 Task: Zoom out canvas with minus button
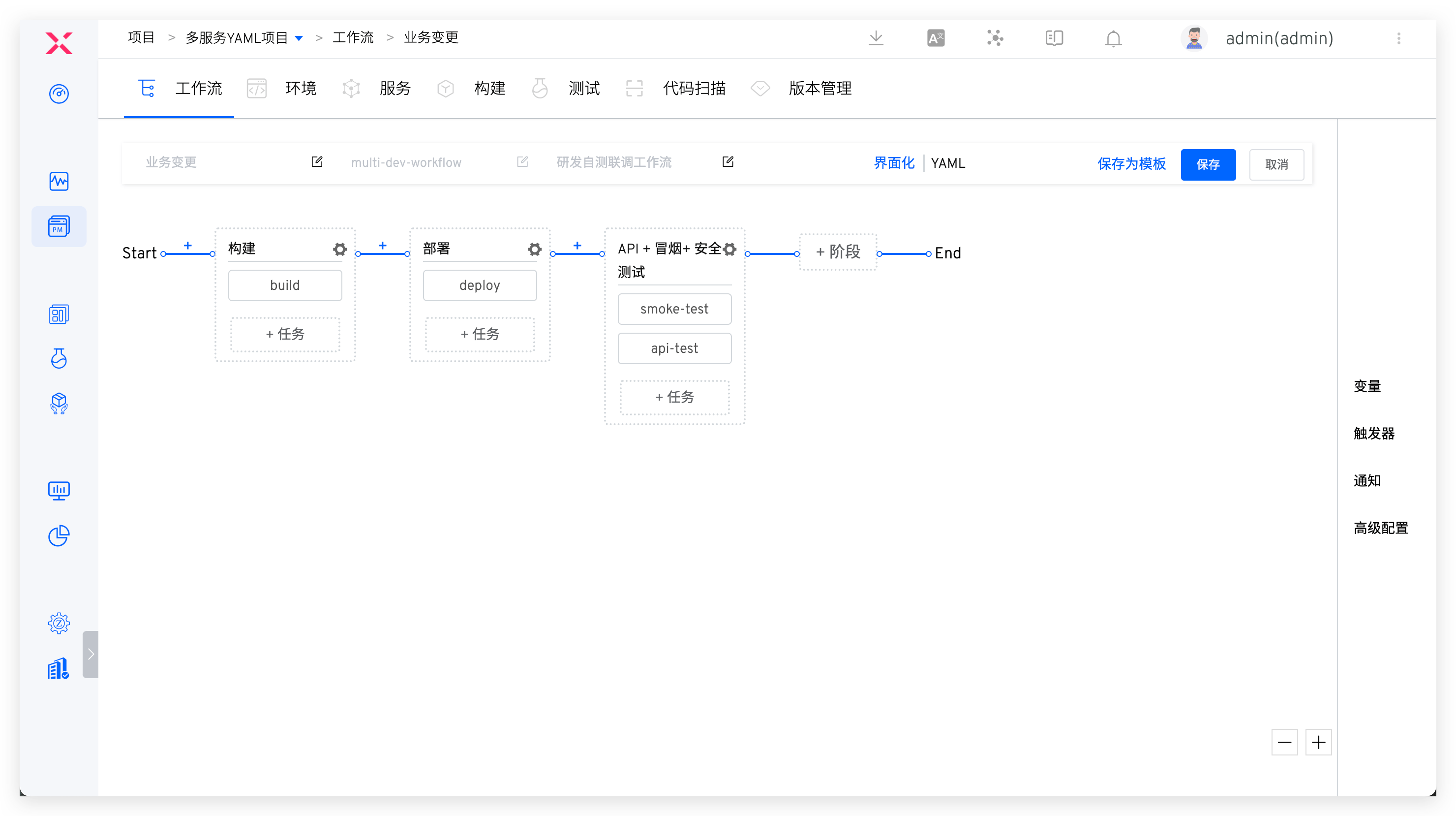[1284, 742]
